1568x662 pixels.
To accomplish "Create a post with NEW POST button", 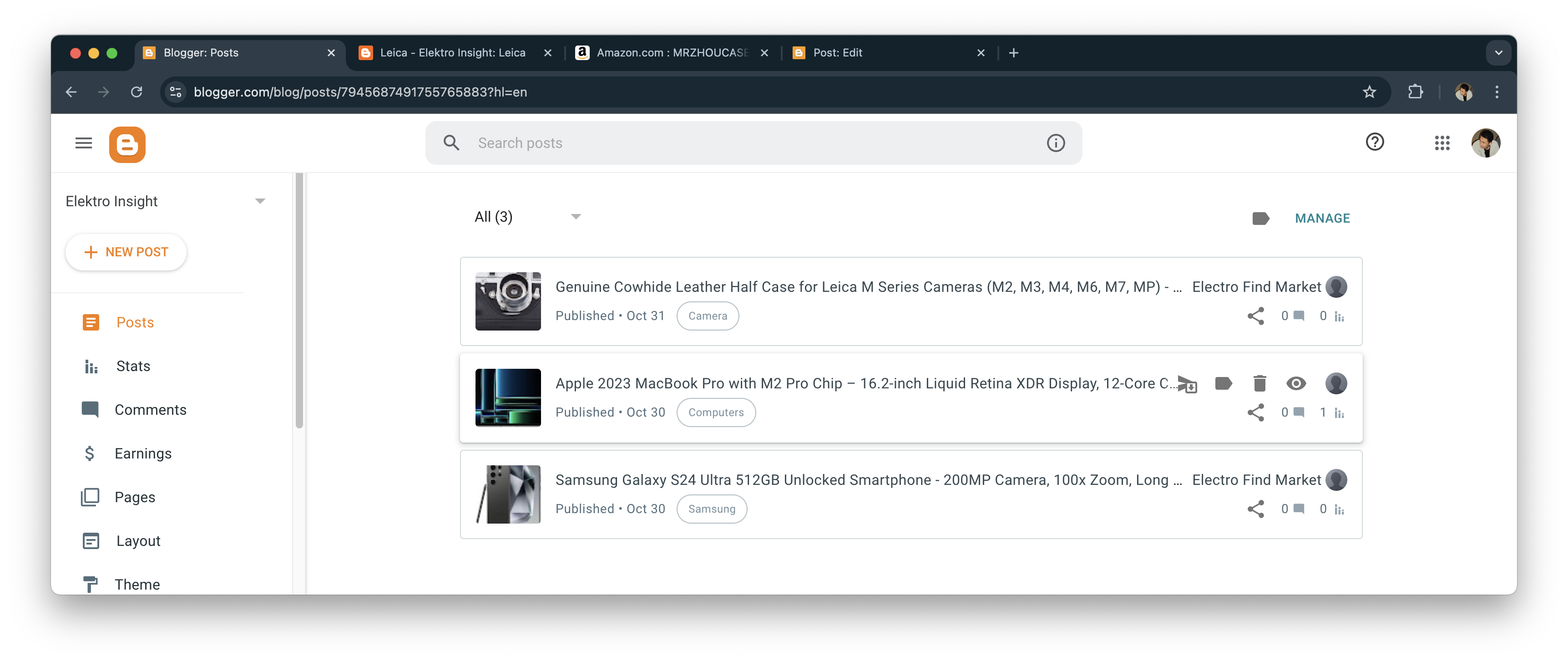I will pyautogui.click(x=126, y=252).
